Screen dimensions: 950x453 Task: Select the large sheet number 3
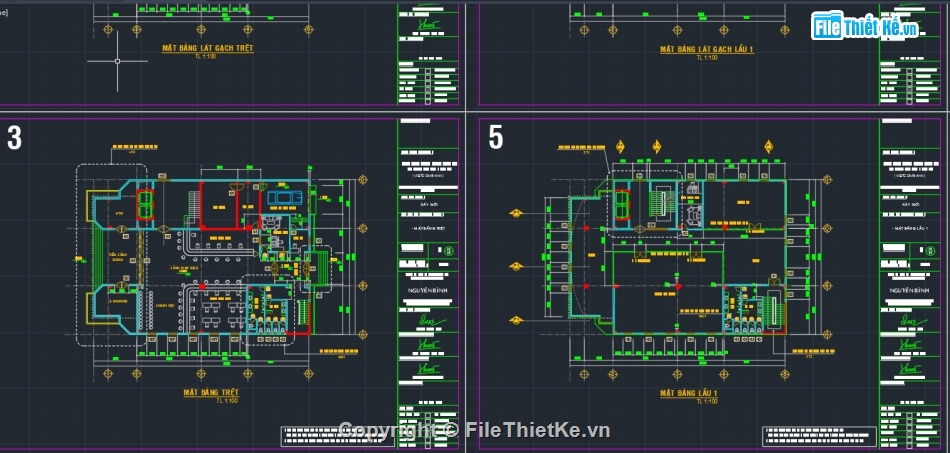[x=15, y=138]
